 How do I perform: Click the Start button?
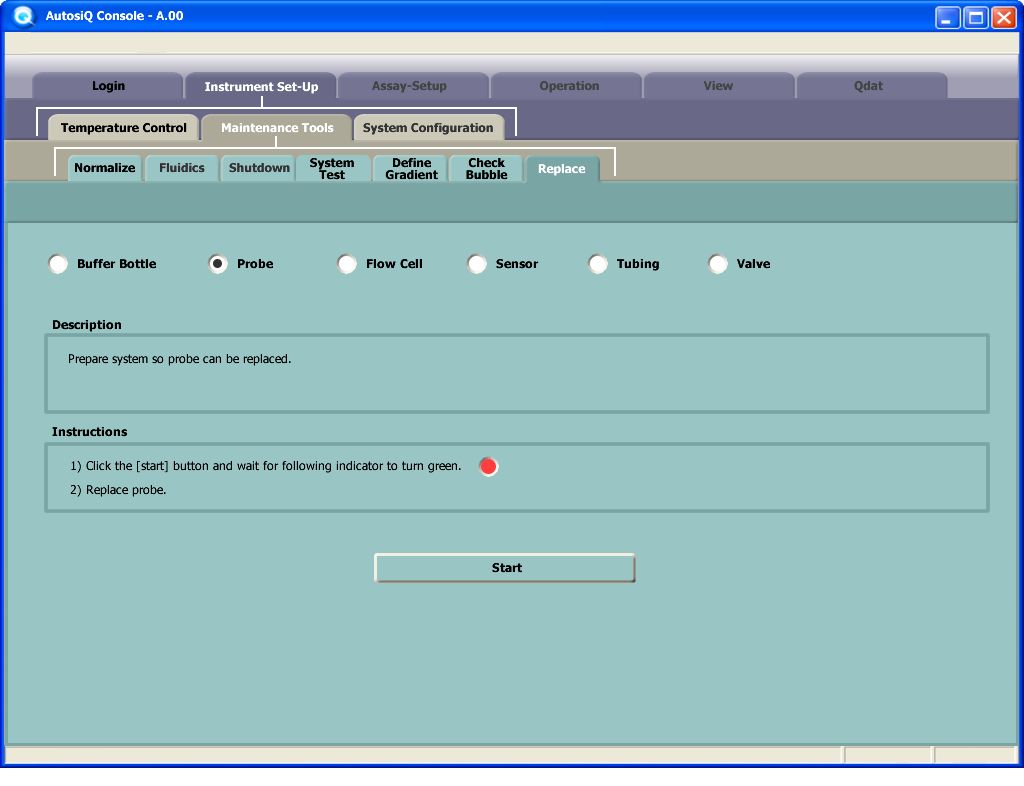(505, 568)
